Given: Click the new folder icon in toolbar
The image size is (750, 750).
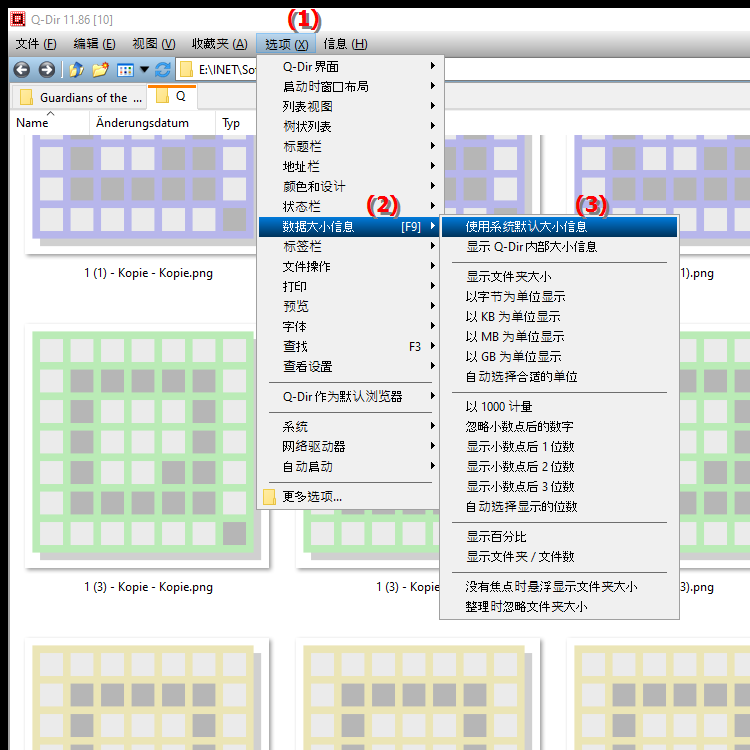Looking at the screenshot, I should (x=100, y=70).
